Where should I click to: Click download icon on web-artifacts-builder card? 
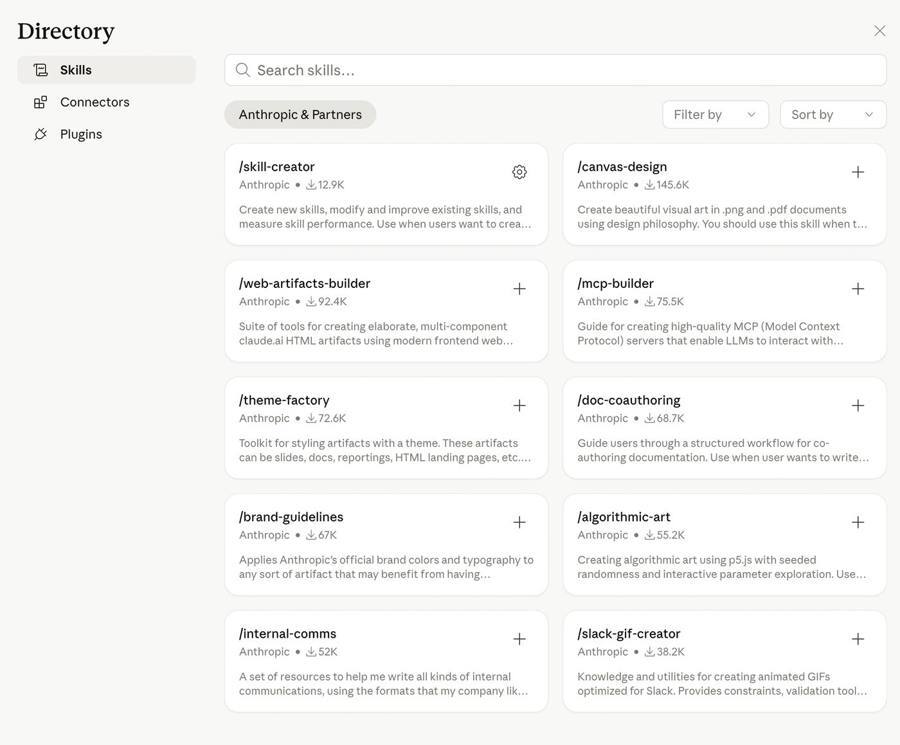point(311,301)
